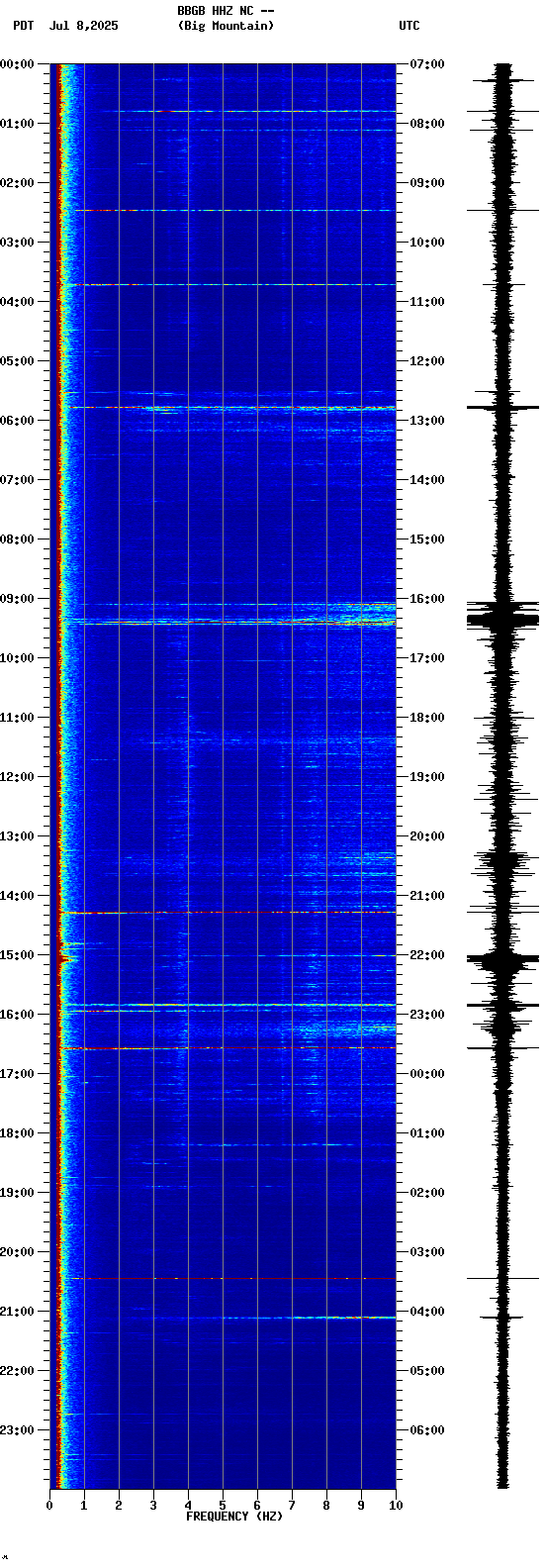
Task: Click the '13:00' label on UTC axis
Action: tap(427, 421)
